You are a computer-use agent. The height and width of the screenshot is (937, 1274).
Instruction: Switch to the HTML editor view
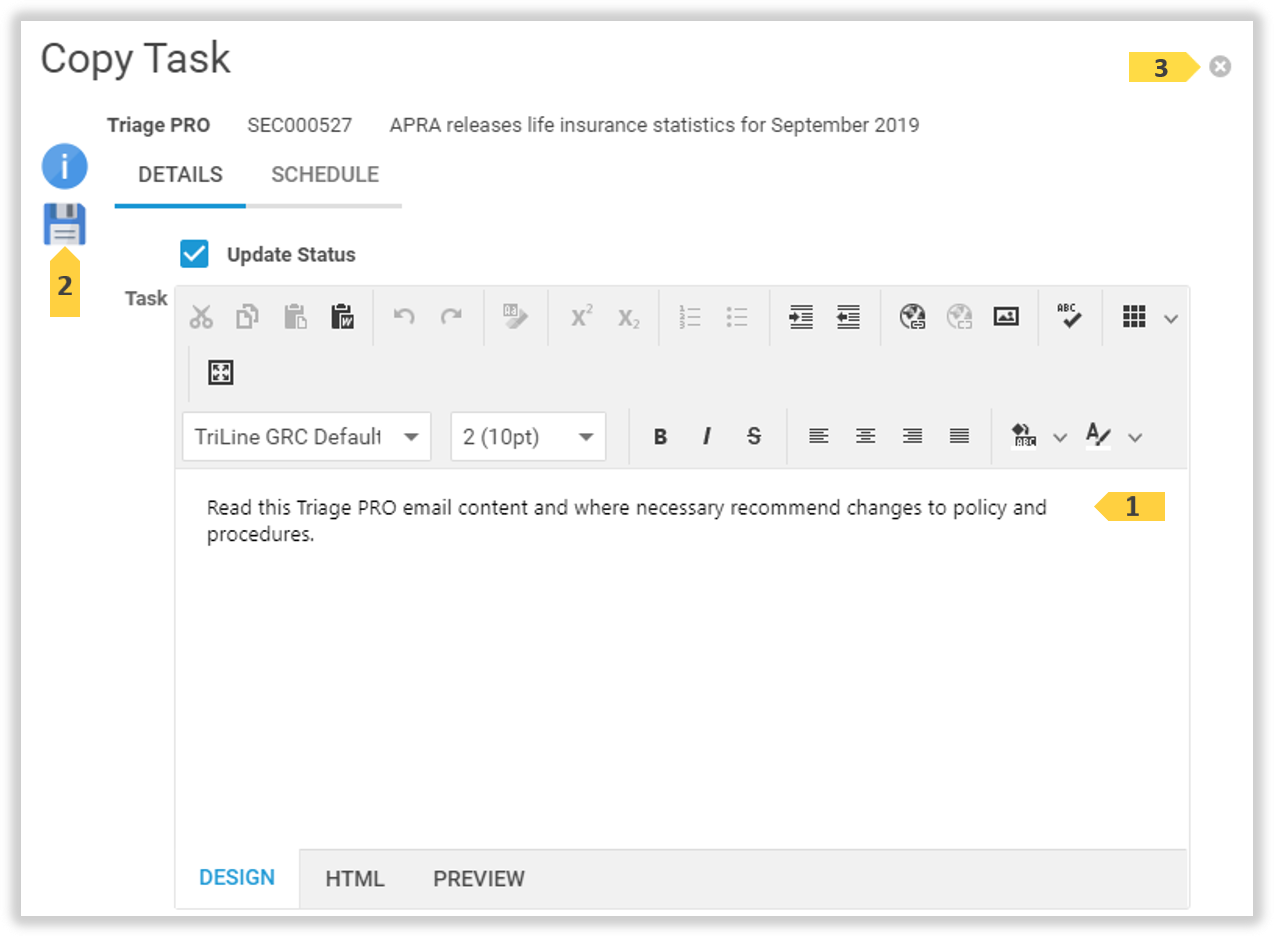click(x=355, y=879)
